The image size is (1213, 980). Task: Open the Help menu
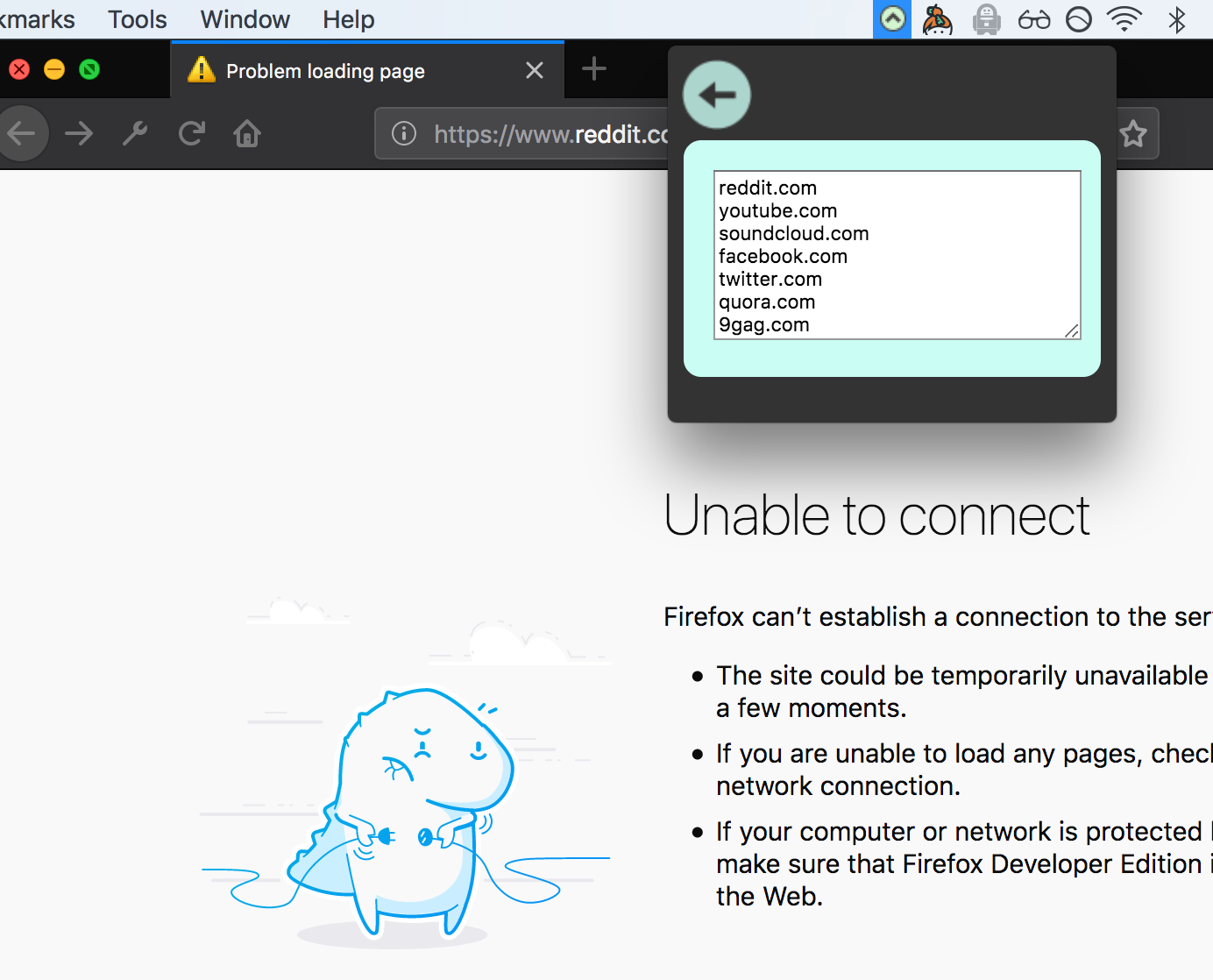349,19
